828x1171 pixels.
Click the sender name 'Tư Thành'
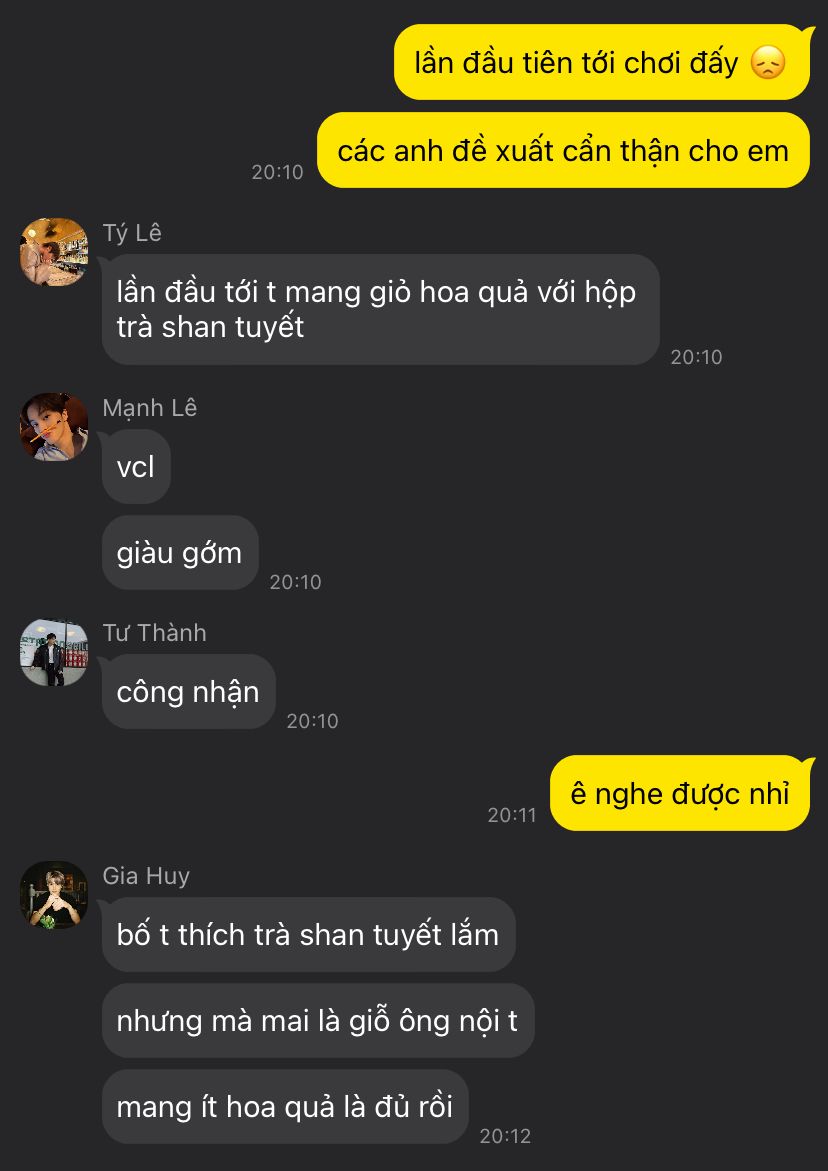[x=155, y=633]
